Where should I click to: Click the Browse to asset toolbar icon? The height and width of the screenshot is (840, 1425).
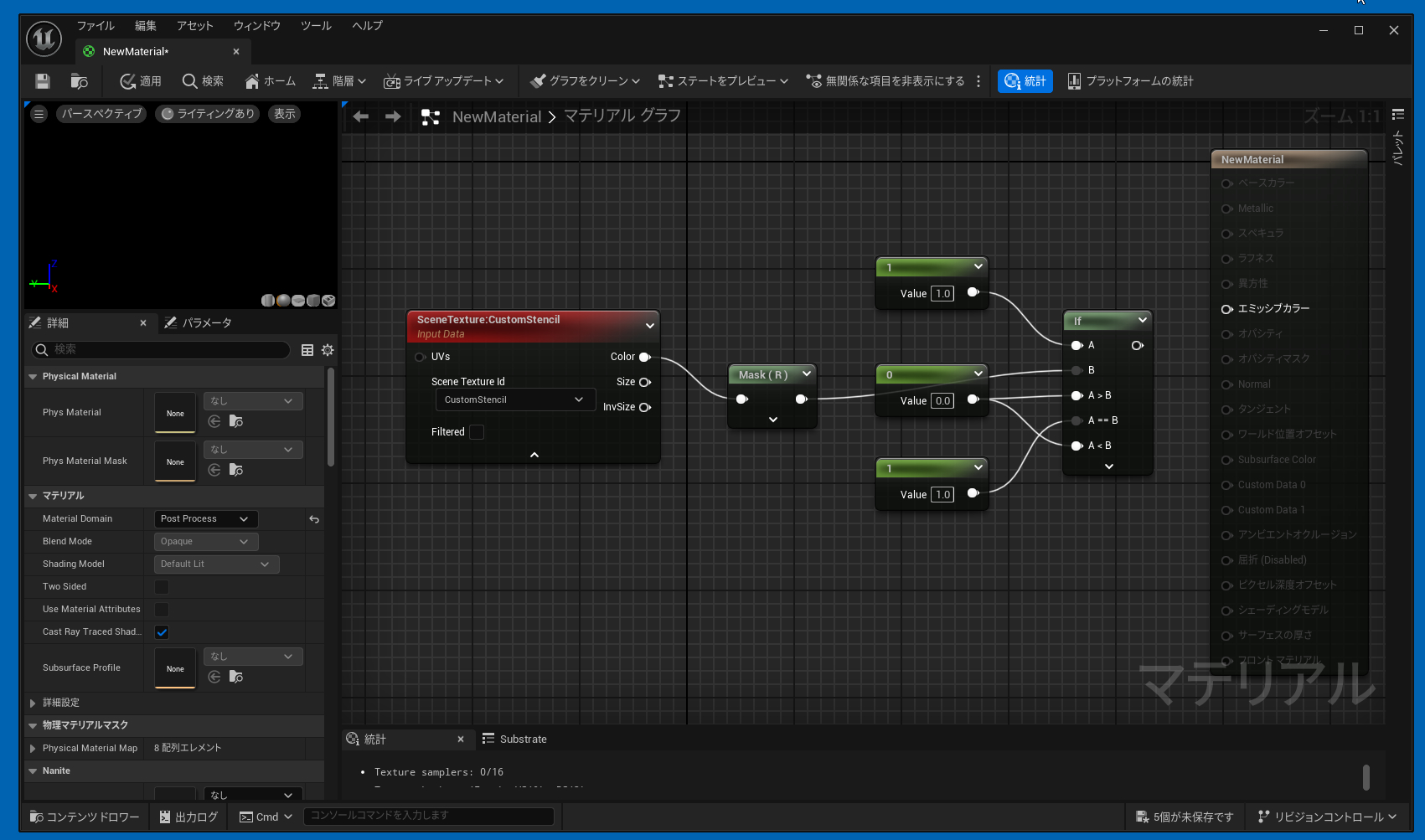coord(79,81)
